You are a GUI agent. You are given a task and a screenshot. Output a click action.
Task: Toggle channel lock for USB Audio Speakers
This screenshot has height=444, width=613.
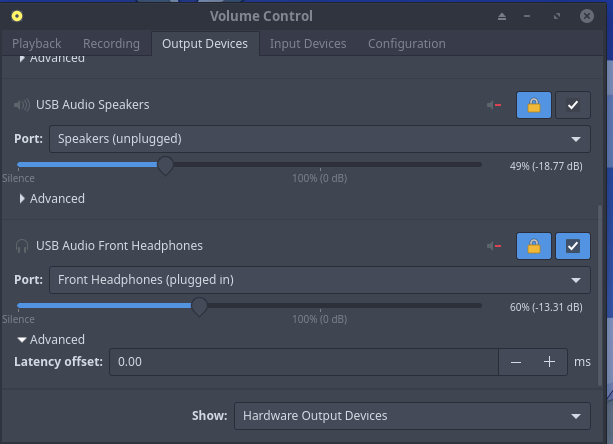(534, 105)
